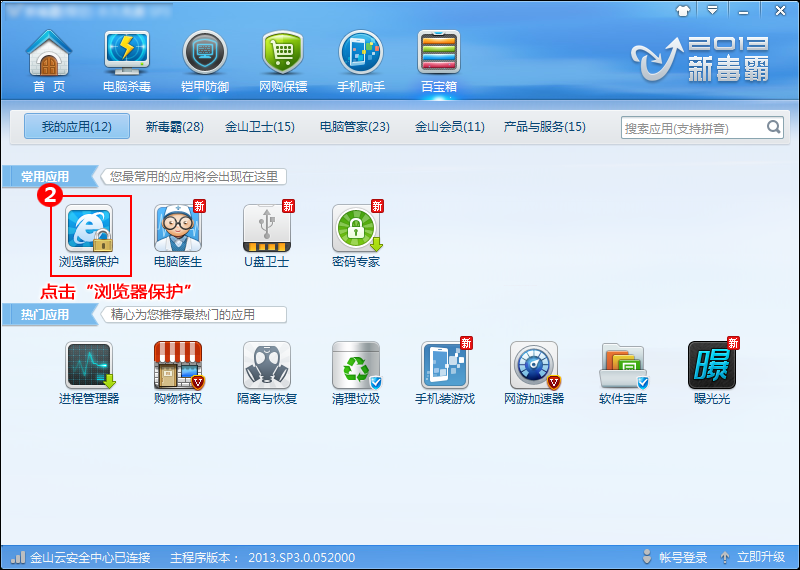Go to the 首页 home icon
Screen dimensions: 800x570
pos(49,61)
